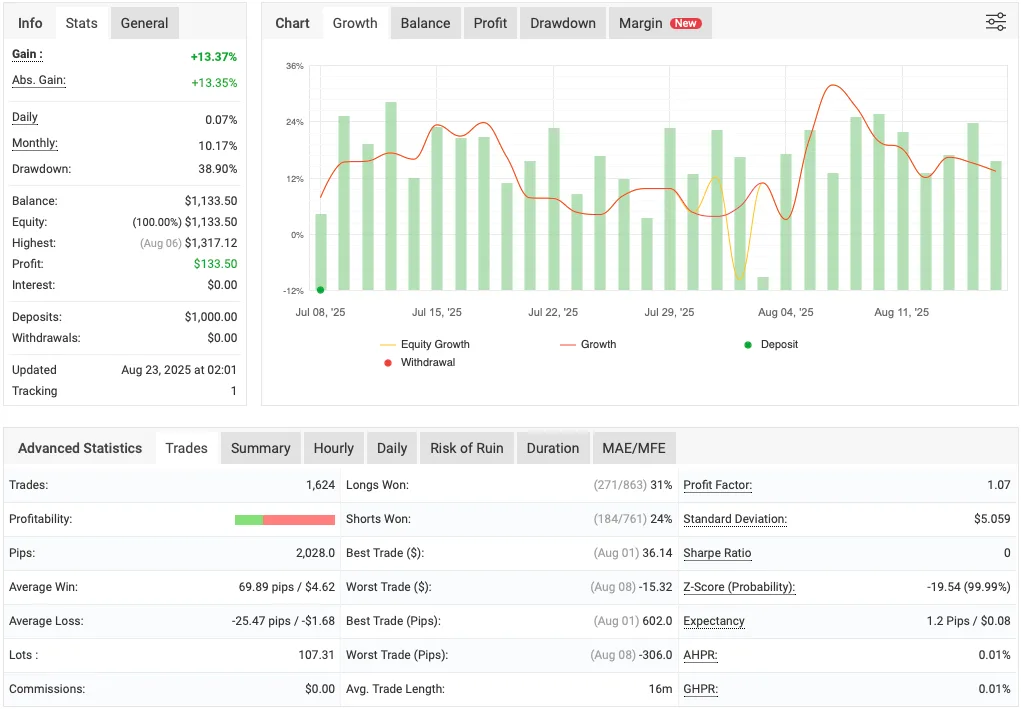Open the Z-Score (Probability) link
The width and height of the screenshot is (1021, 709).
[737, 587]
